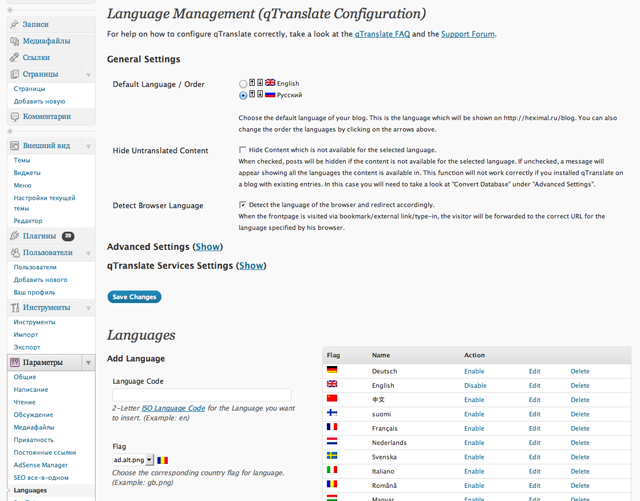
Task: Uncheck Detect the language of the browser
Action: tap(242, 204)
